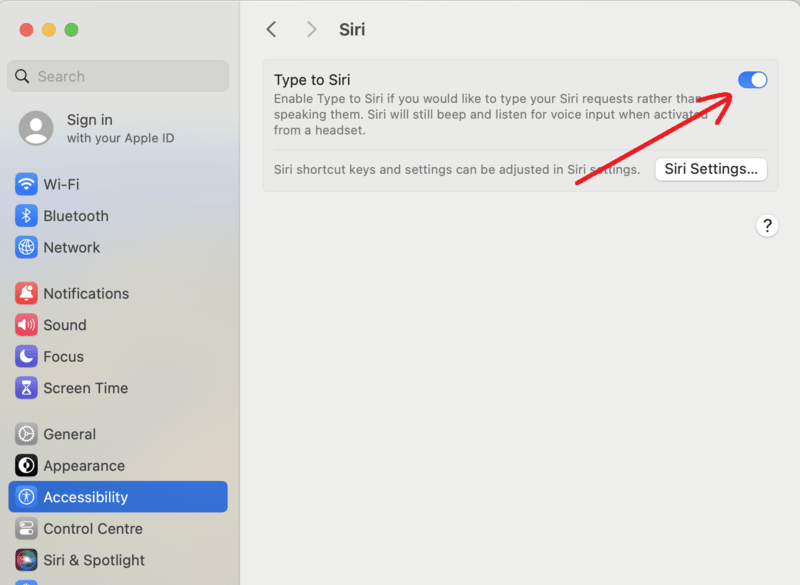Select the Wi-Fi label in the sidebar
This screenshot has height=585, width=800.
point(61,184)
